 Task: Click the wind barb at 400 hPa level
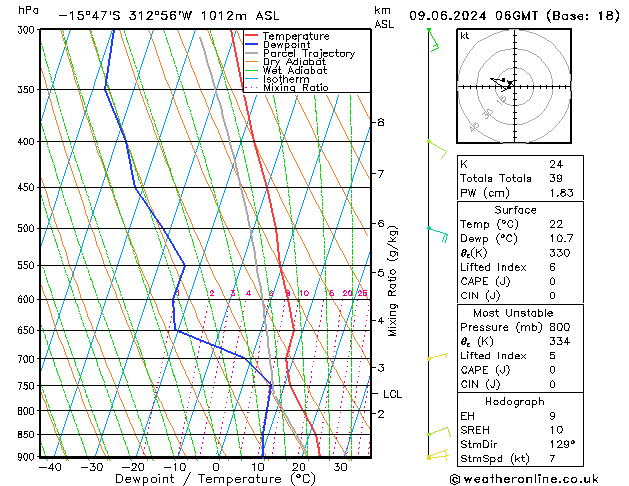(x=436, y=146)
